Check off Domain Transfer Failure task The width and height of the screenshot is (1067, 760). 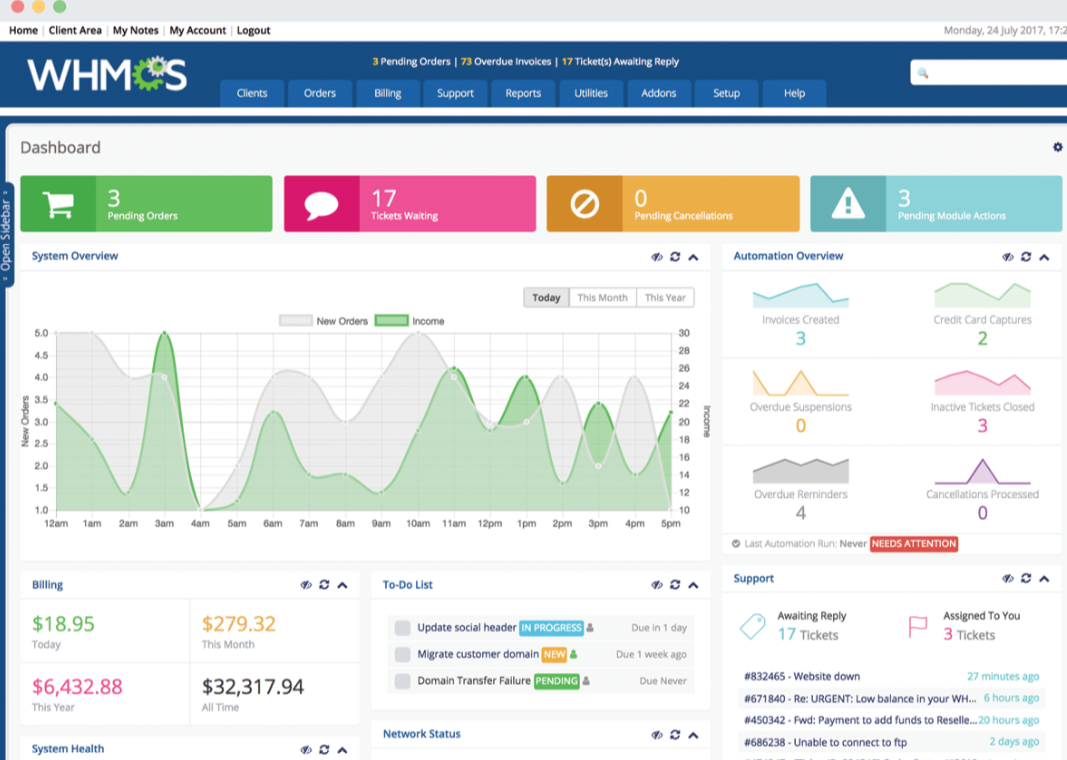[403, 681]
